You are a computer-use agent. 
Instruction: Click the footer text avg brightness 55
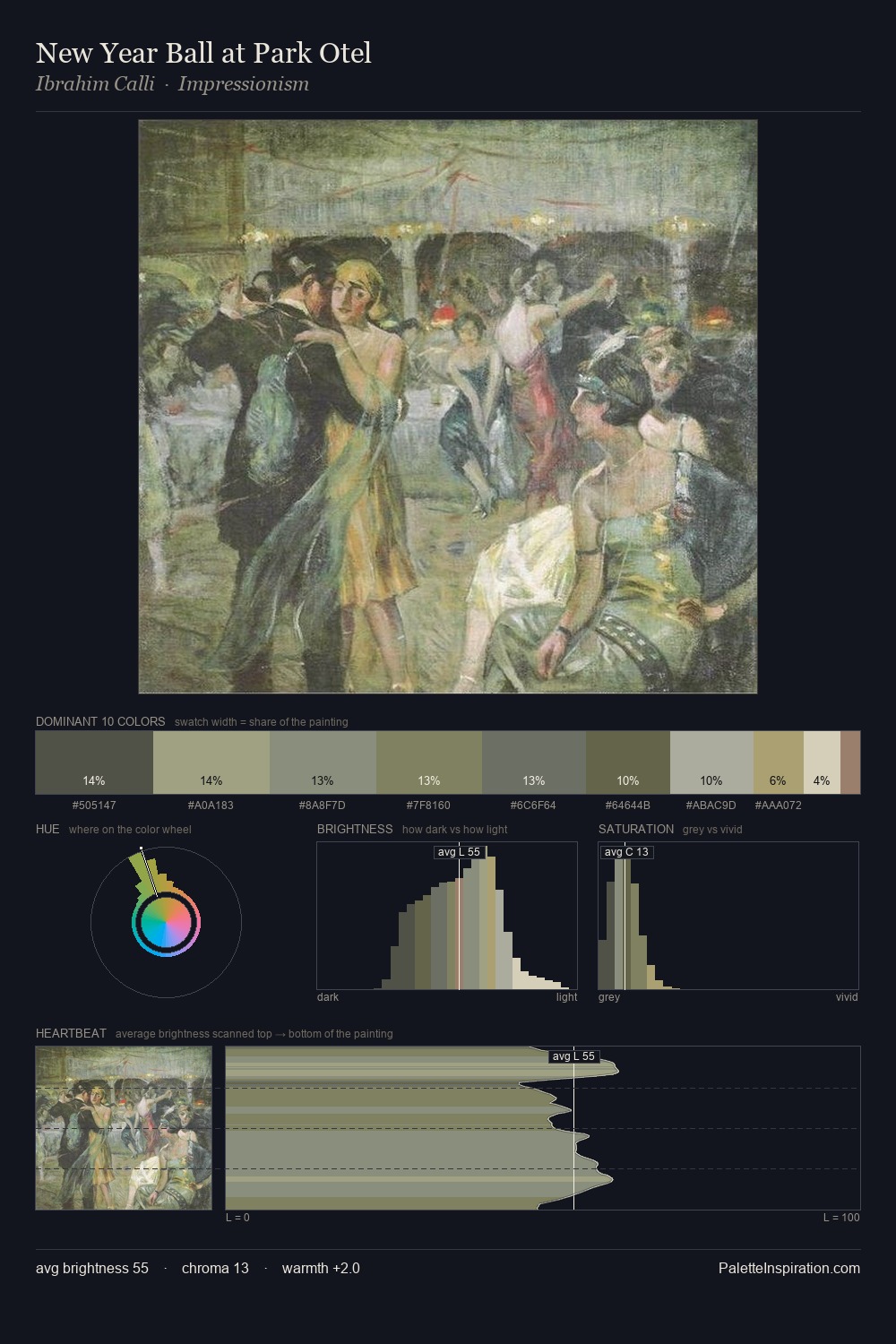92,1269
